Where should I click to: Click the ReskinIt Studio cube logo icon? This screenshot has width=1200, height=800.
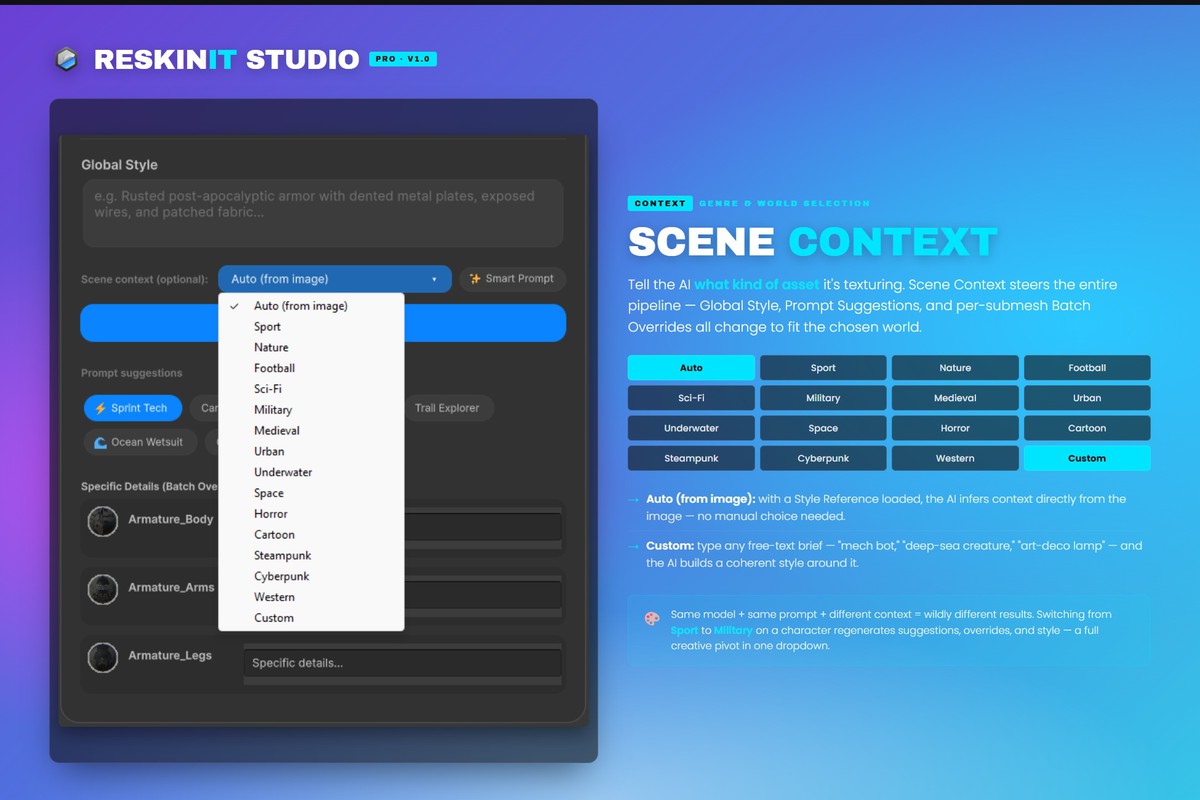[x=66, y=59]
